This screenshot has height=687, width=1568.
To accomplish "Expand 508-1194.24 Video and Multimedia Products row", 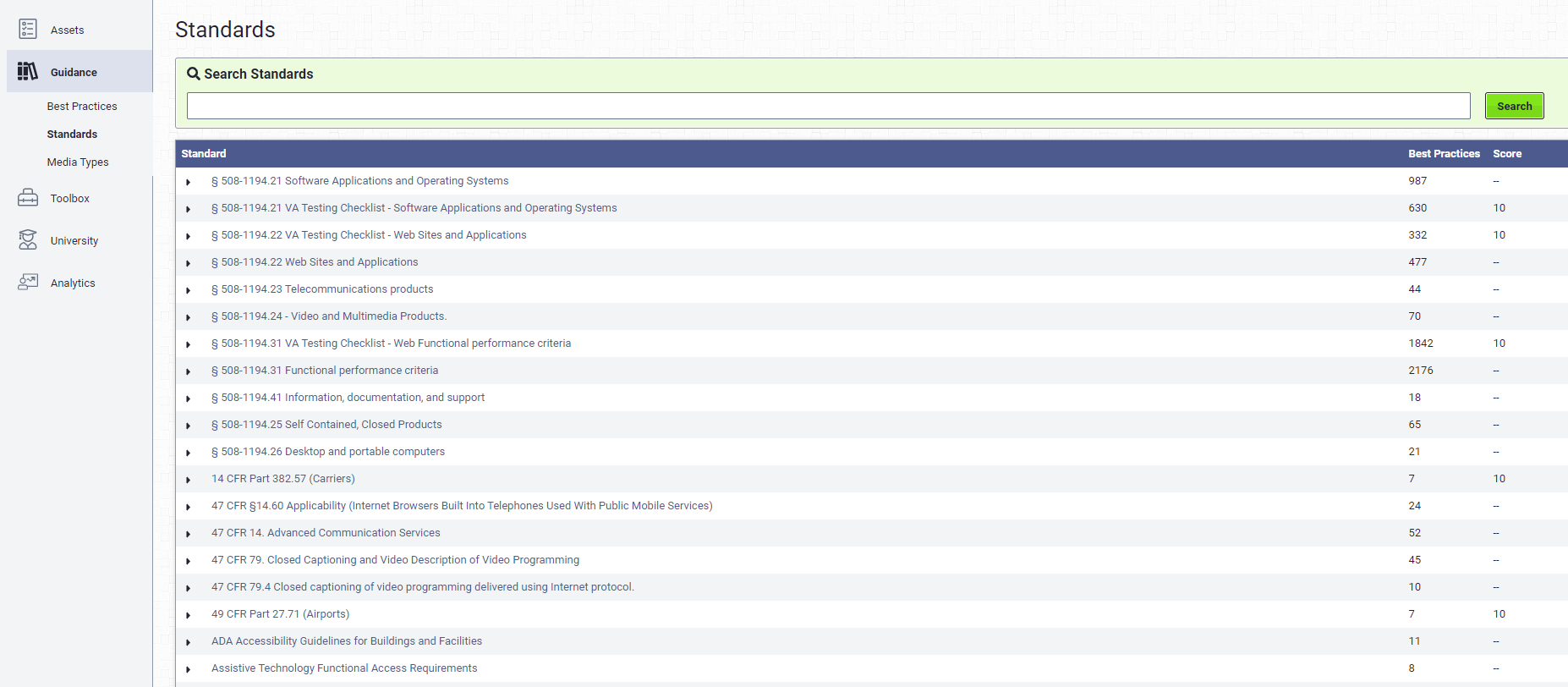I will [x=189, y=317].
